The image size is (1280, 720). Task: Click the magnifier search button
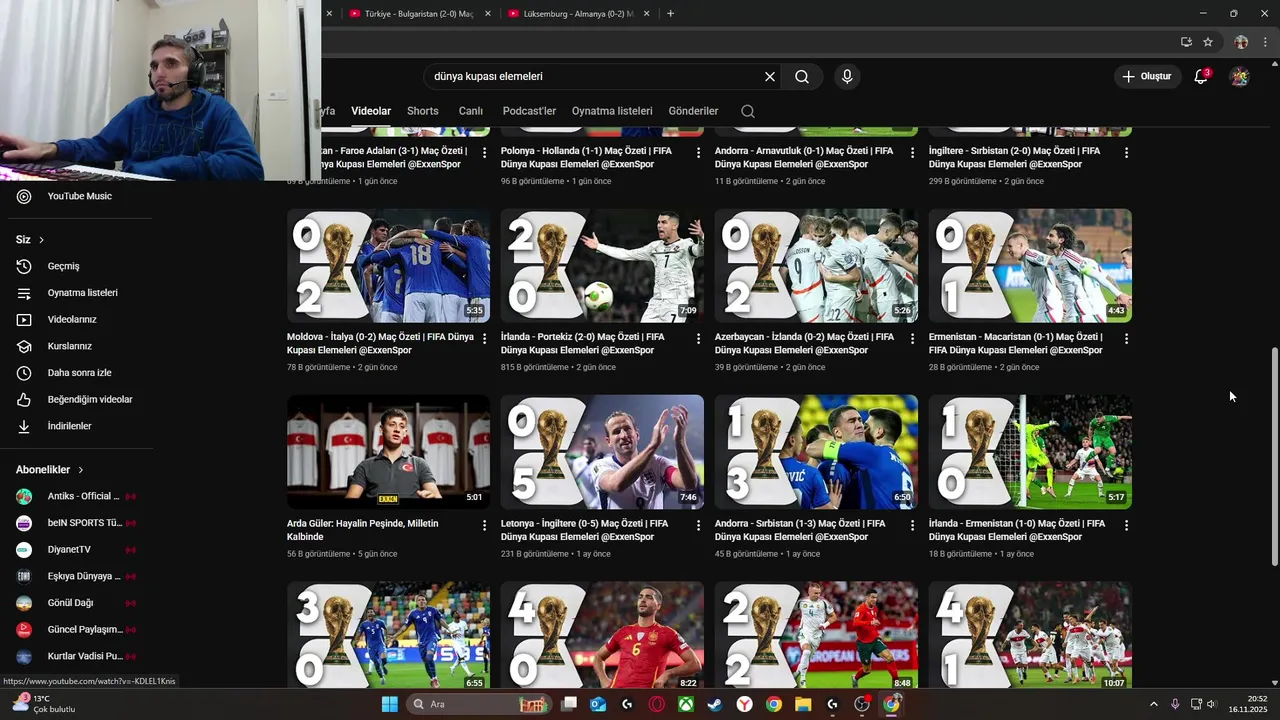pos(802,76)
